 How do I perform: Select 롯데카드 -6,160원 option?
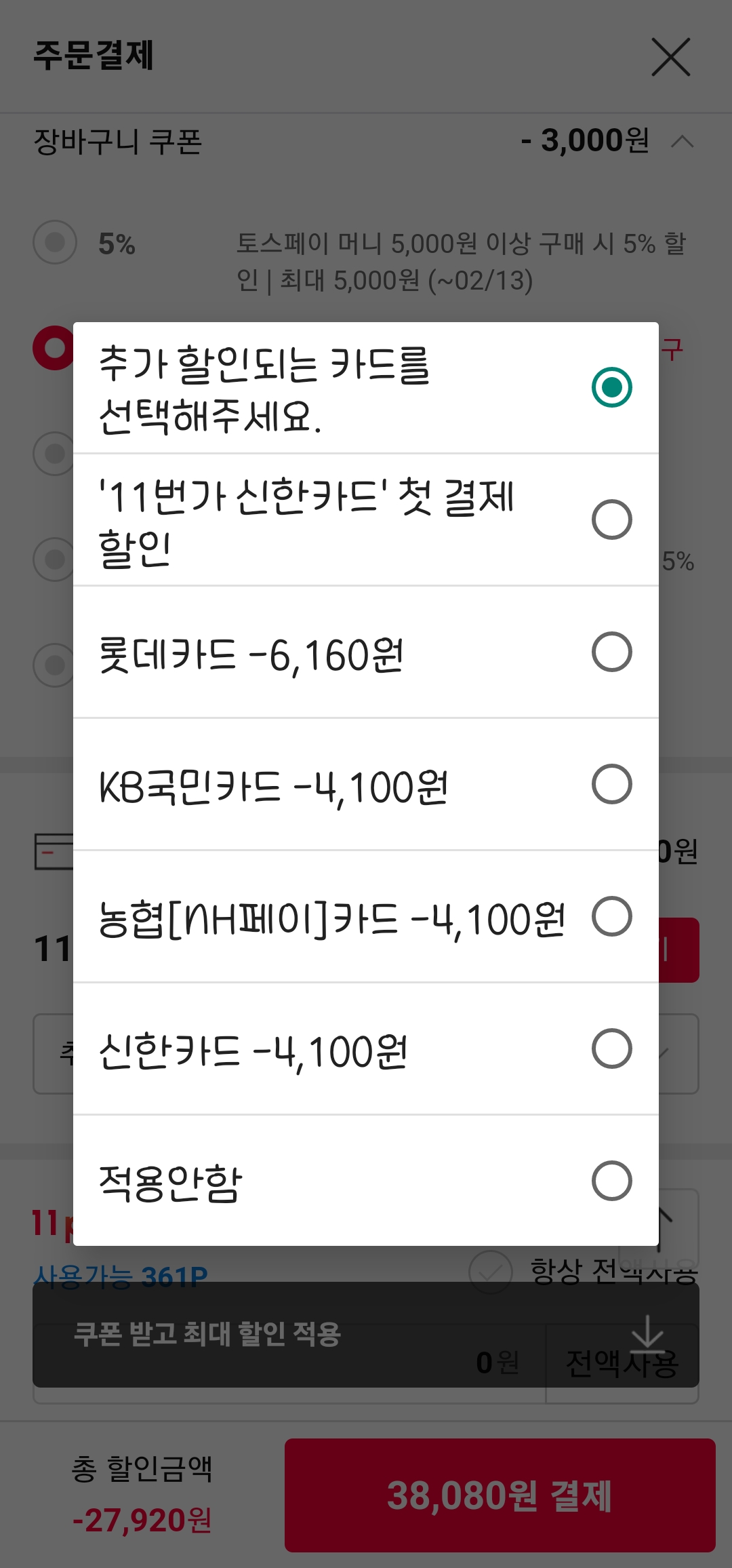[x=366, y=652]
